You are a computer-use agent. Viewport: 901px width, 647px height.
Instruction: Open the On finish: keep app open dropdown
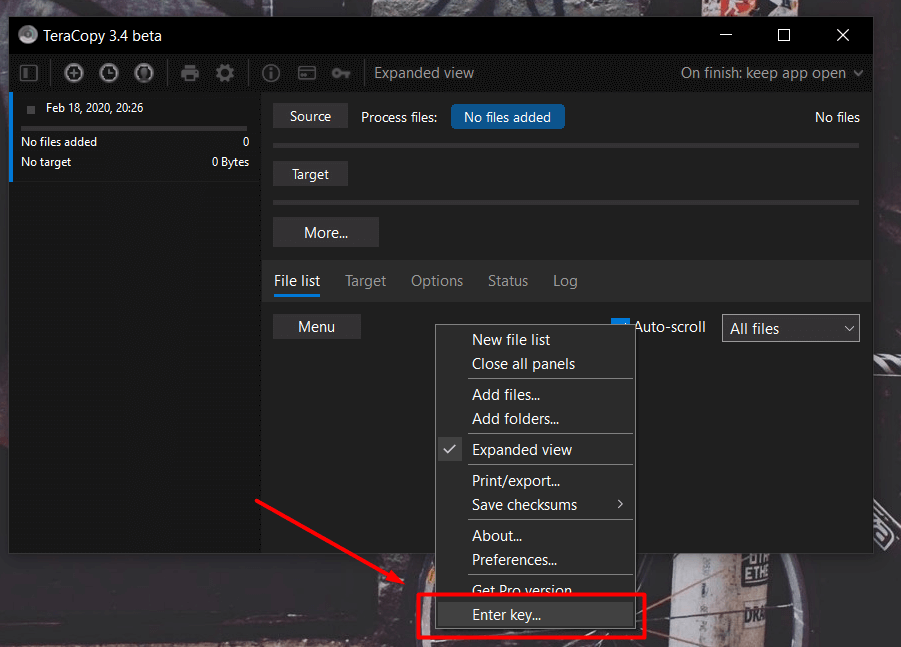click(x=772, y=73)
